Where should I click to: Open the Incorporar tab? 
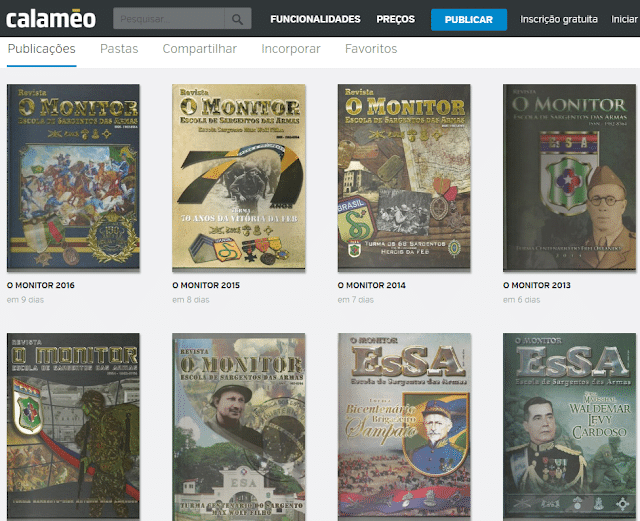coord(291,49)
